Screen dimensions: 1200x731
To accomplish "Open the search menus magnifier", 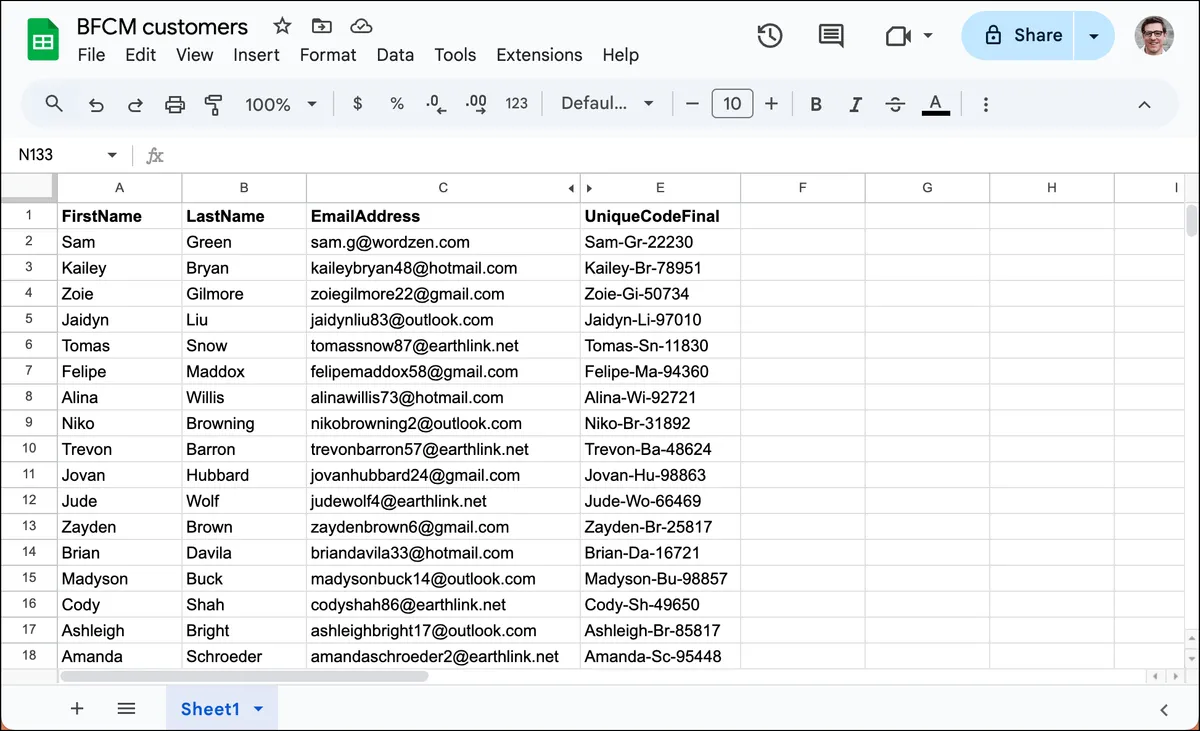I will tap(54, 103).
